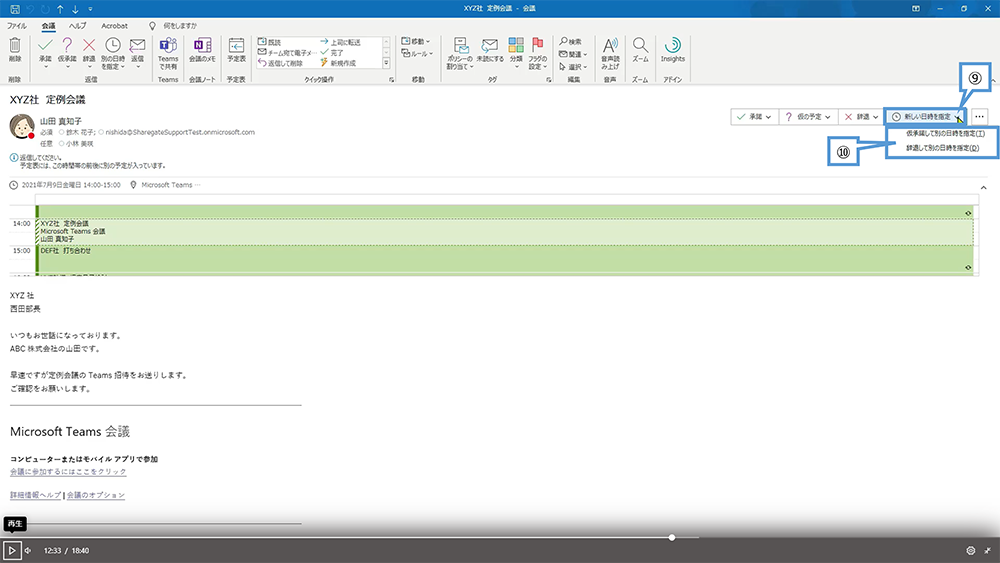The image size is (1000, 563).
Task: Collapse the calendar preview chevron
Action: [x=983, y=187]
